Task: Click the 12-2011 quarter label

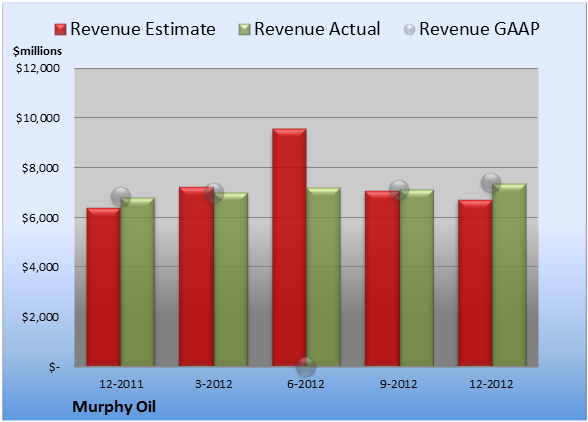Action: 121,384
